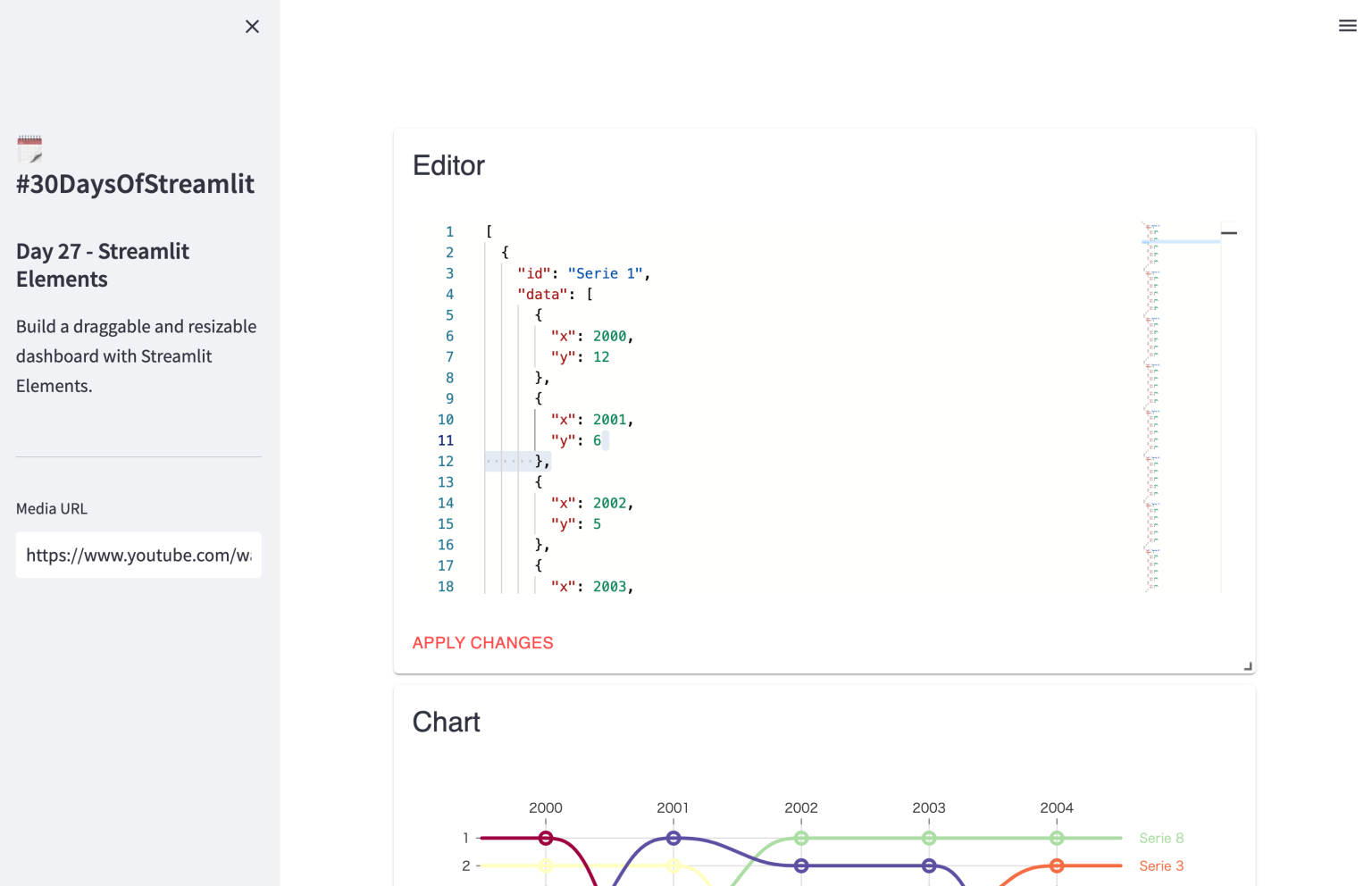Click the calendar emoji icon in sidebar

tap(29, 148)
